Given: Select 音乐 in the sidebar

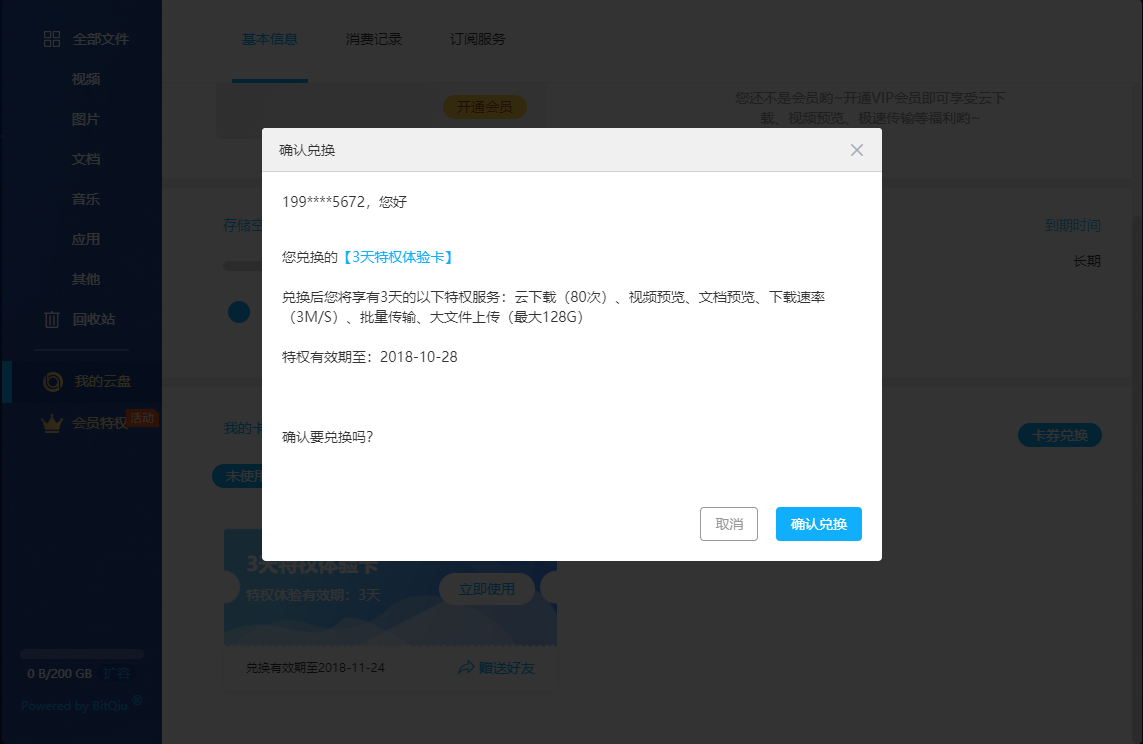Looking at the screenshot, I should tap(86, 200).
